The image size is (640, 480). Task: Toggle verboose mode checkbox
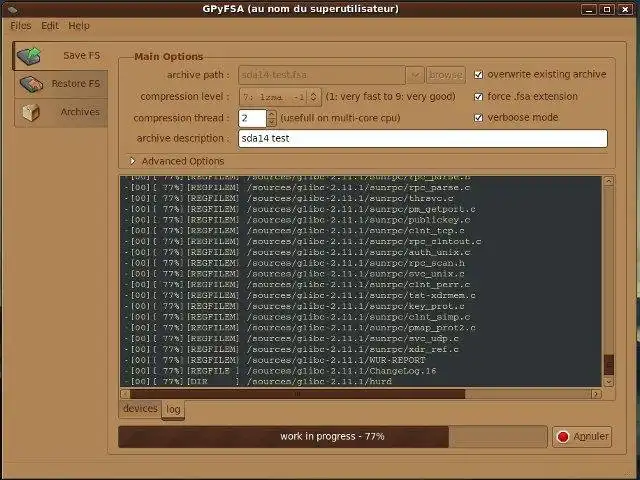coord(478,118)
